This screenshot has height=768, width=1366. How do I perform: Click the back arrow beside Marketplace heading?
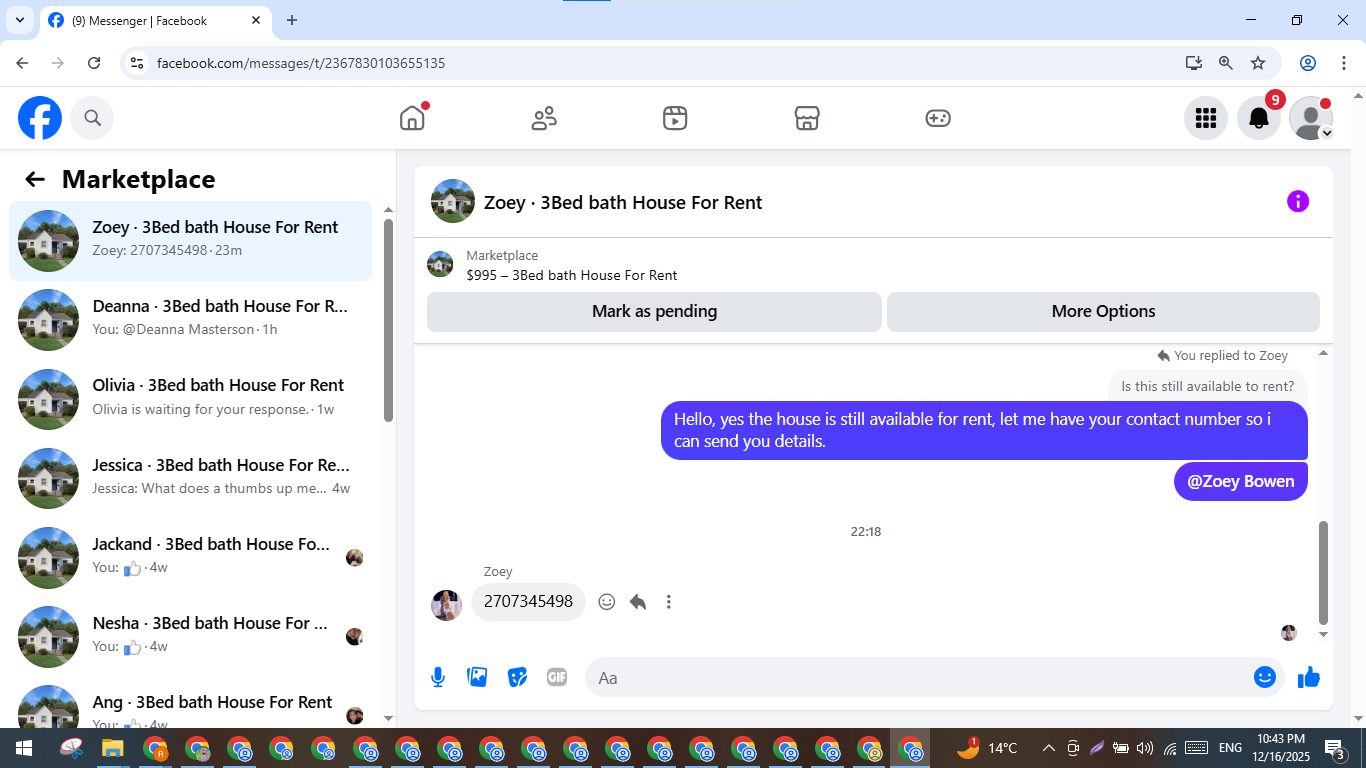(x=35, y=179)
